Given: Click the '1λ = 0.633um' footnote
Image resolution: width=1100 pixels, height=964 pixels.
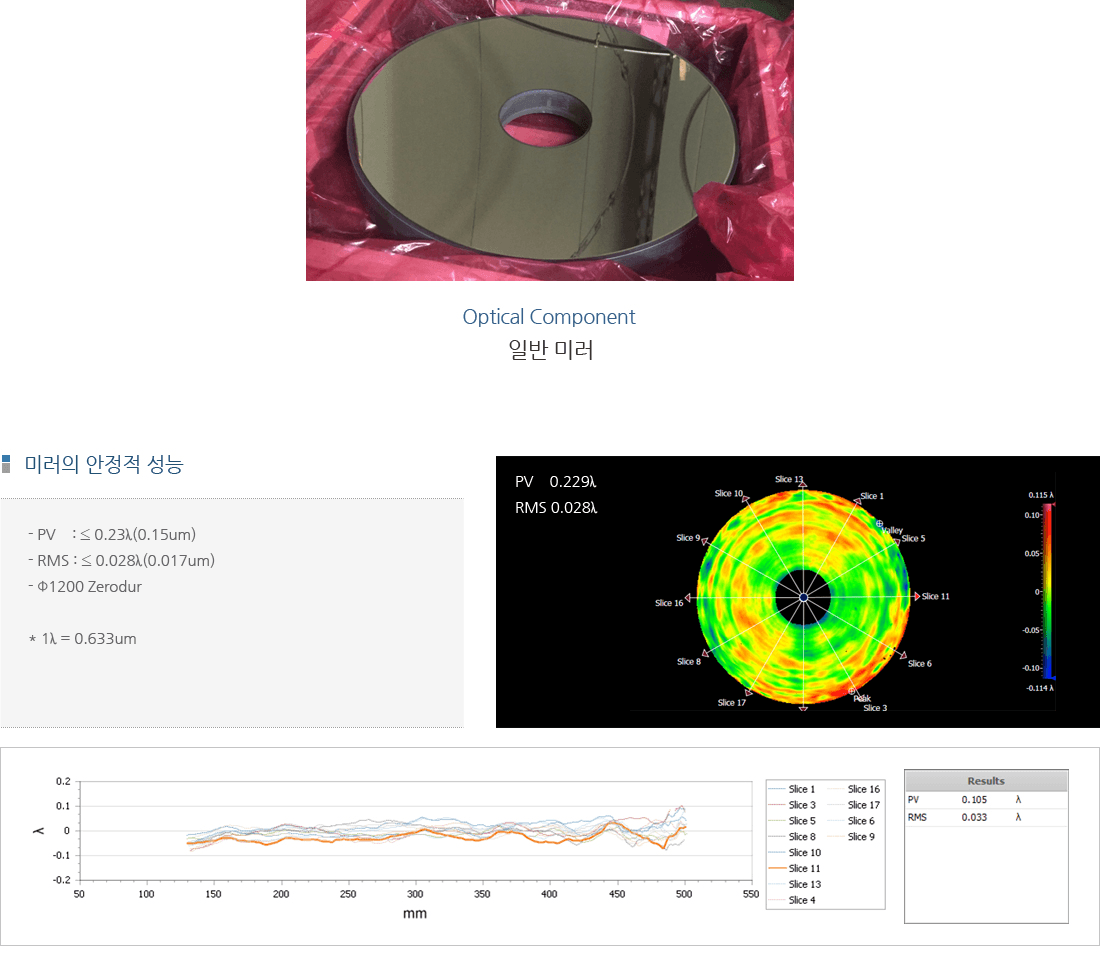Looking at the screenshot, I should 83,639.
